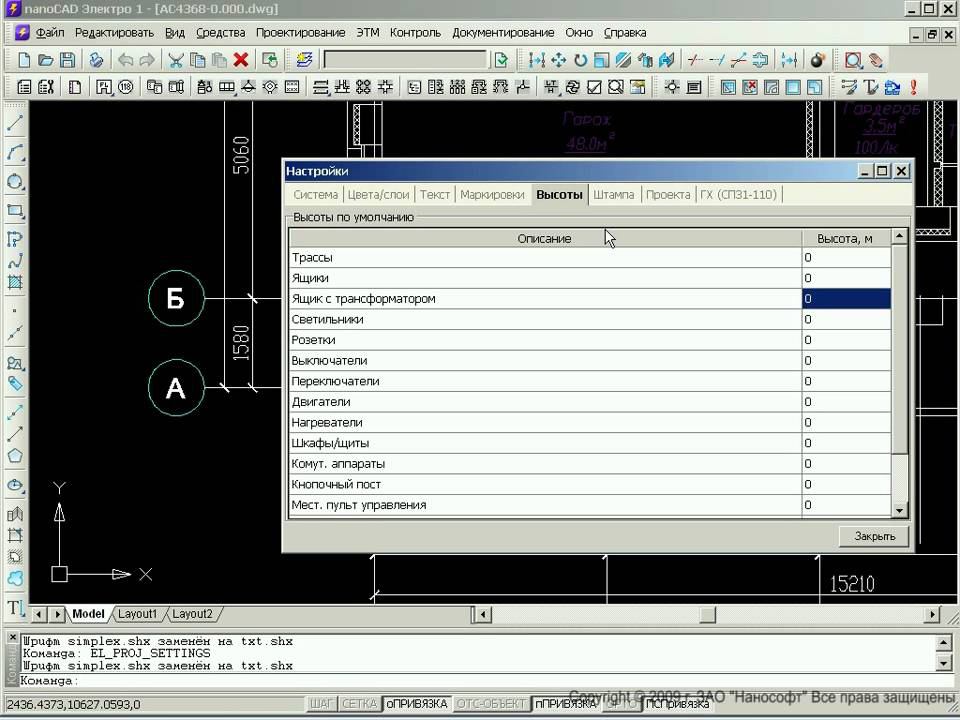This screenshot has width=960, height=720.
Task: Toggle СЕТКА grid mode in status bar
Action: coord(359,704)
